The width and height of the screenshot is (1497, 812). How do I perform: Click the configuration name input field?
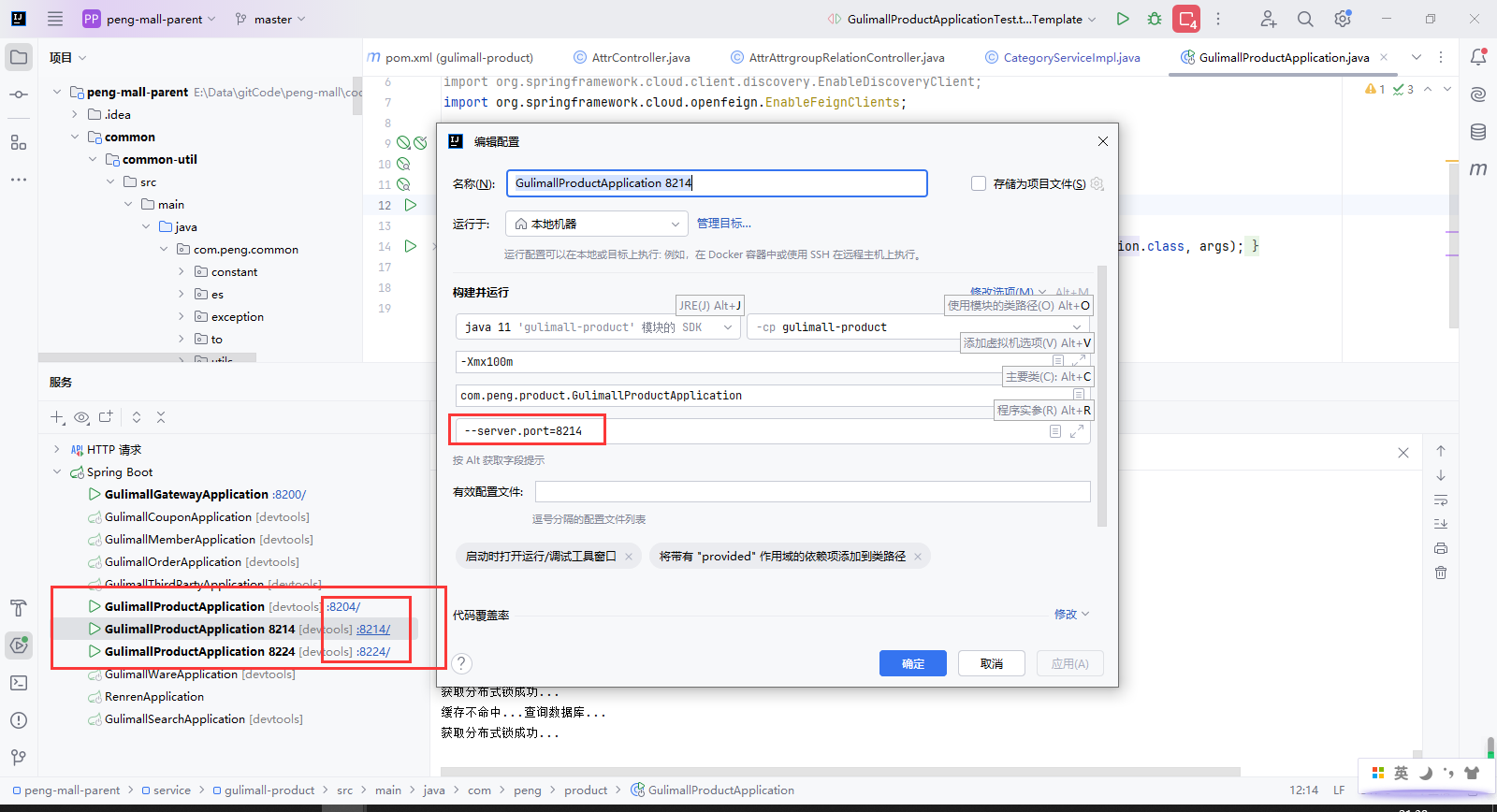tap(717, 183)
